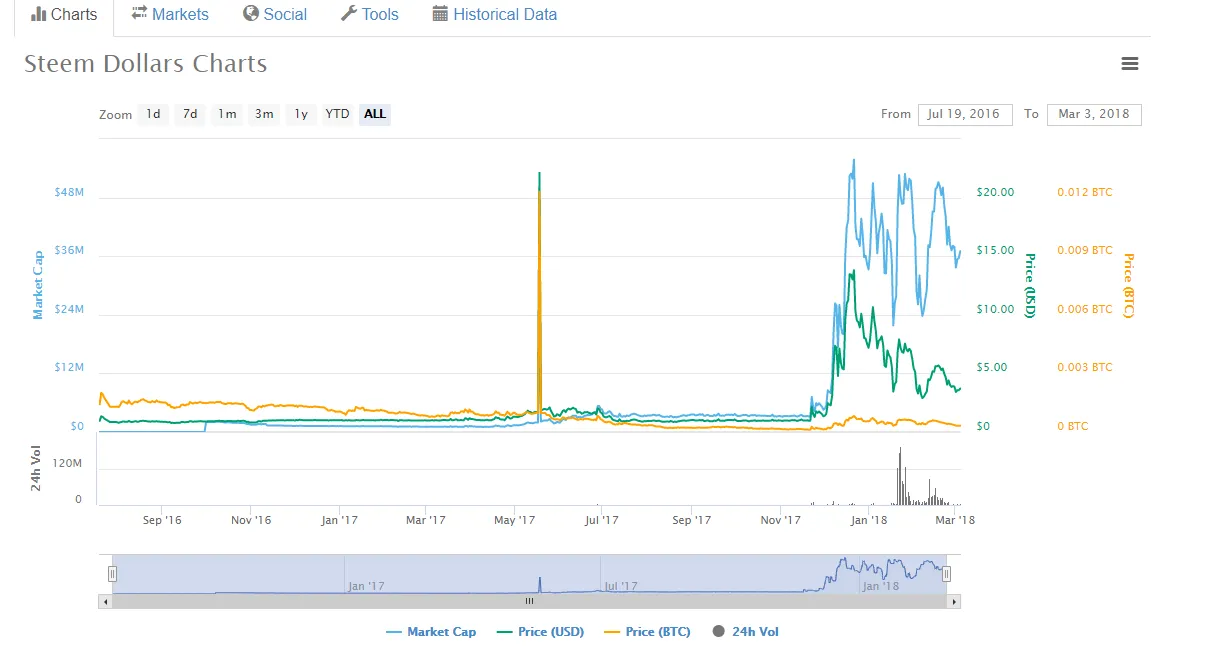Open the Historical Data tab
This screenshot has height=647, width=1206.
tap(495, 15)
